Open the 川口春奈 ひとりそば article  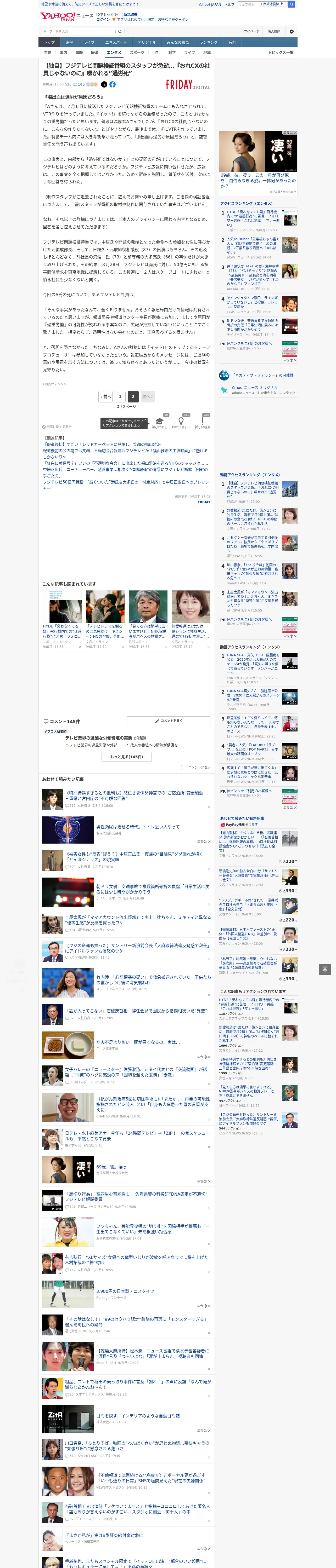coord(137,1446)
